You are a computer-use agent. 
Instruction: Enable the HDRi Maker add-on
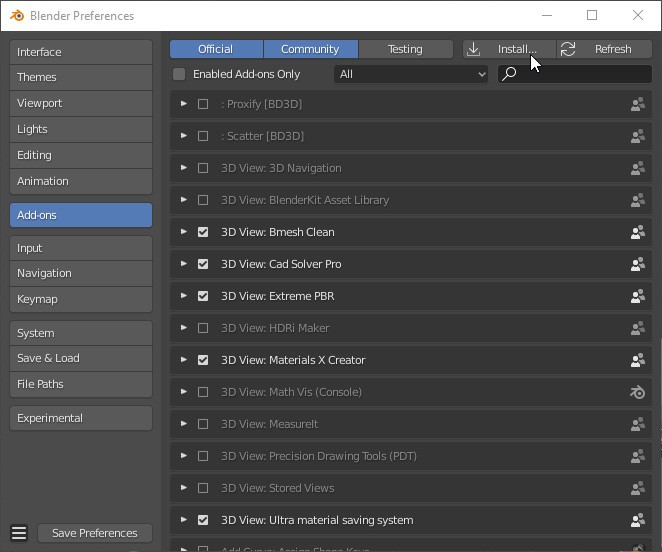[203, 328]
